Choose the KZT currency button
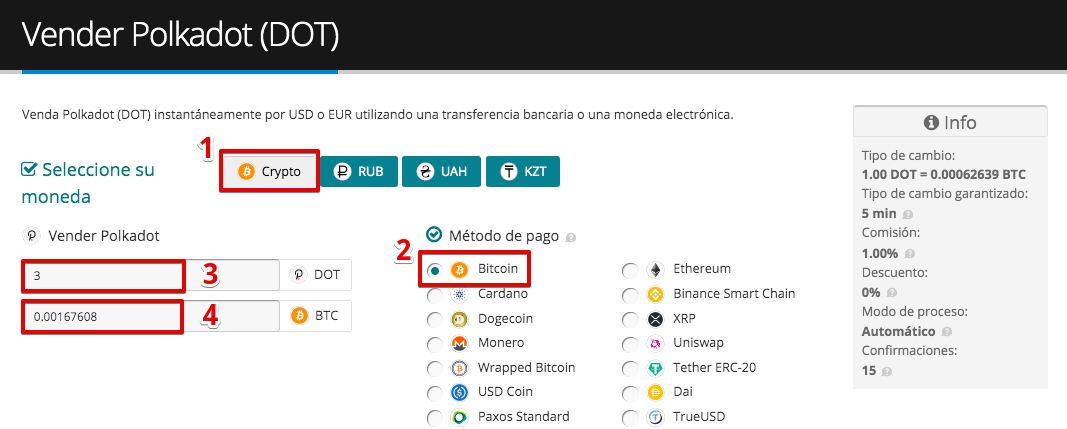Screen dimensions: 1067x429 pos(523,172)
